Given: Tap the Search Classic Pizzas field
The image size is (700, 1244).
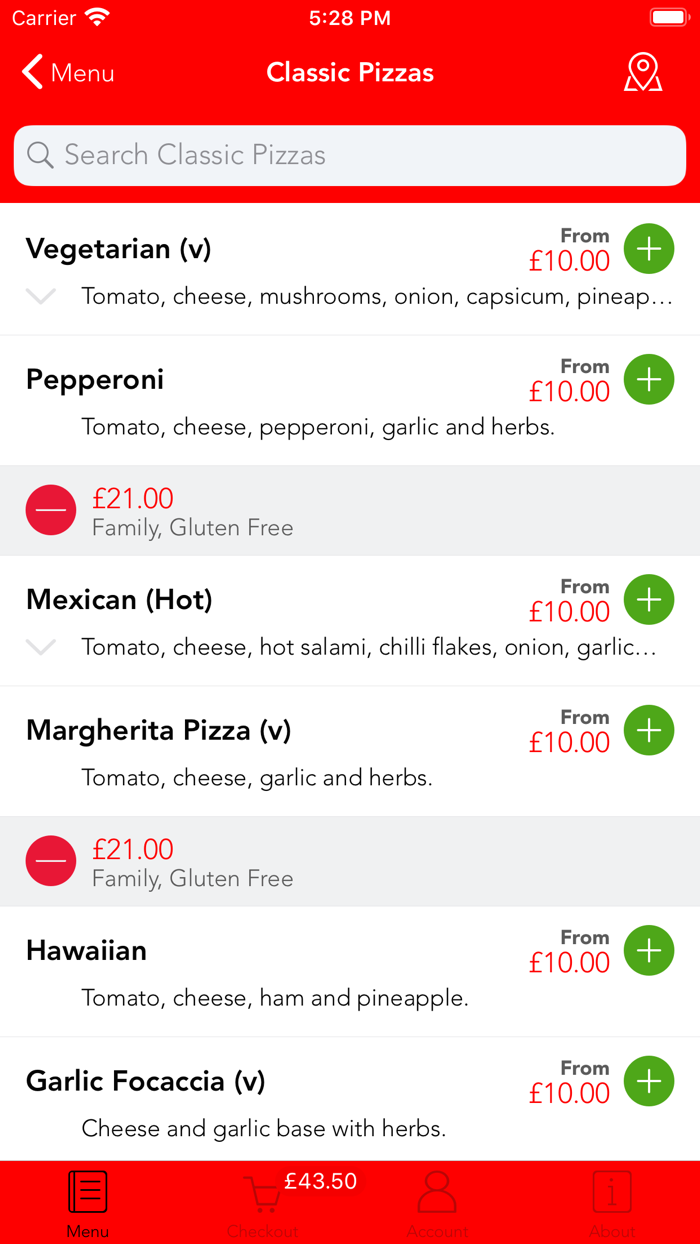Looking at the screenshot, I should click(349, 155).
